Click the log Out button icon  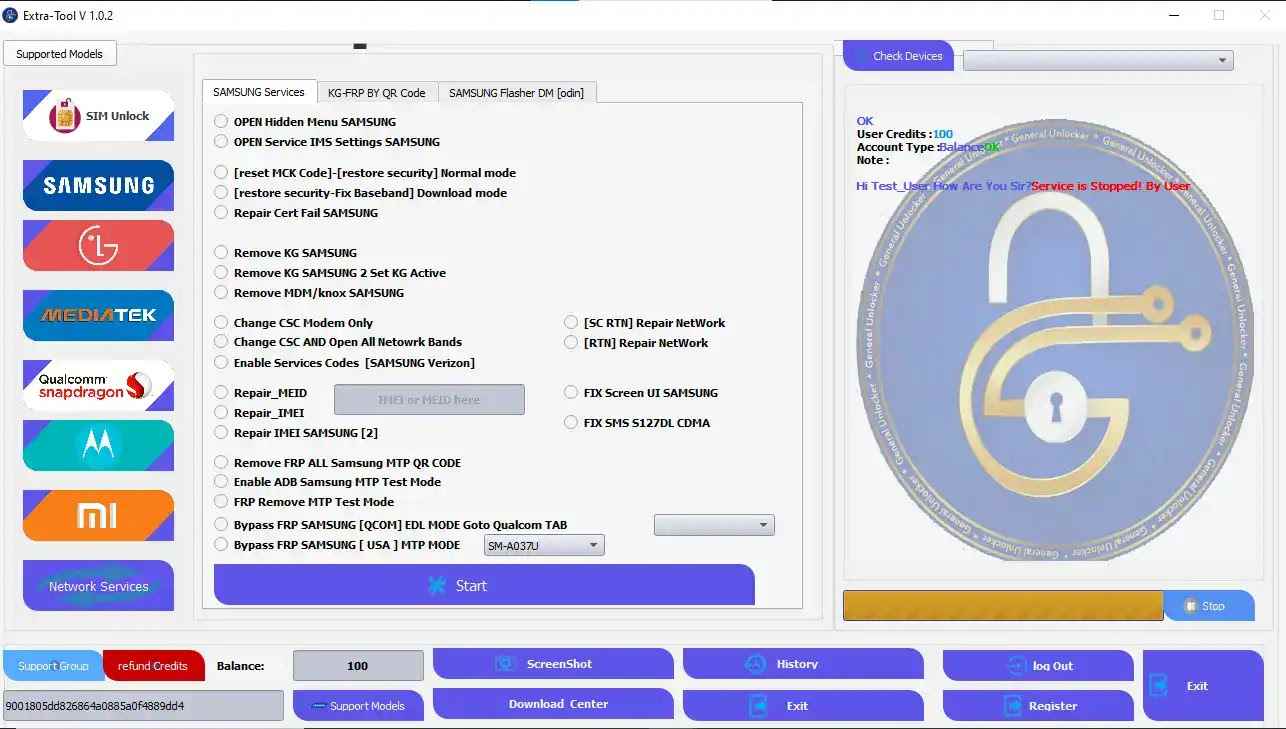1016,666
